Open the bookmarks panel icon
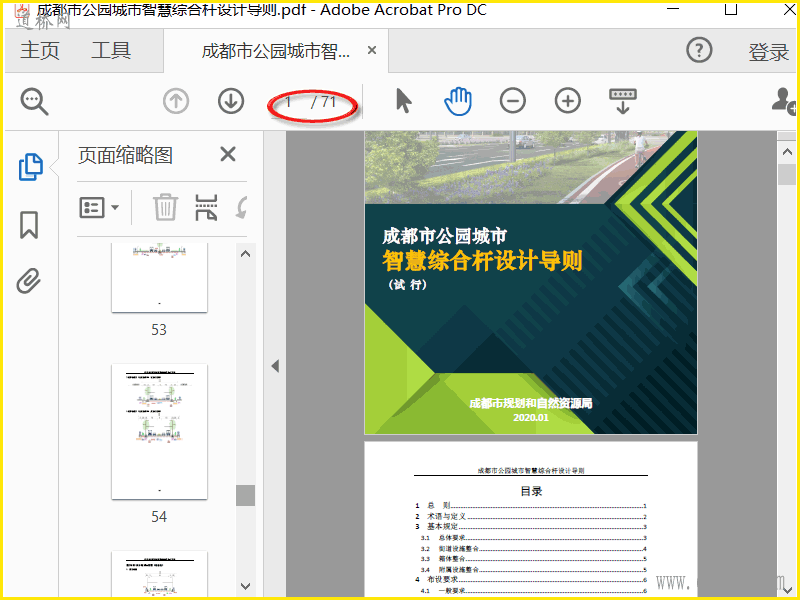Screen dimensions: 800x600 point(29,225)
